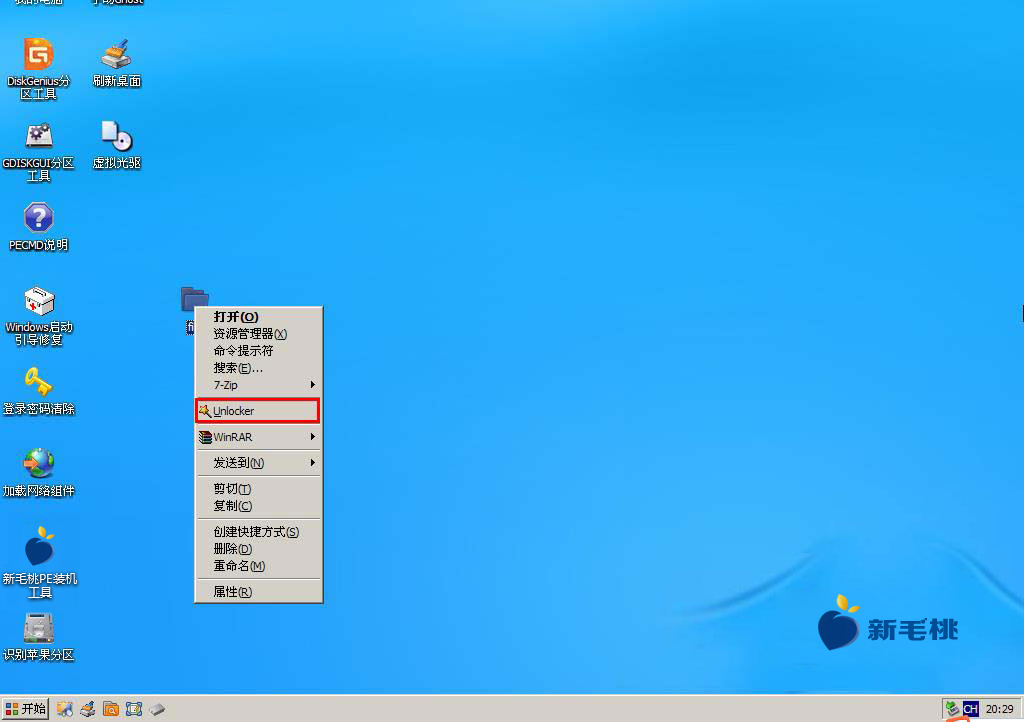1024x722 pixels.
Task: Expand the 7-Zip submenu
Action: coord(259,385)
